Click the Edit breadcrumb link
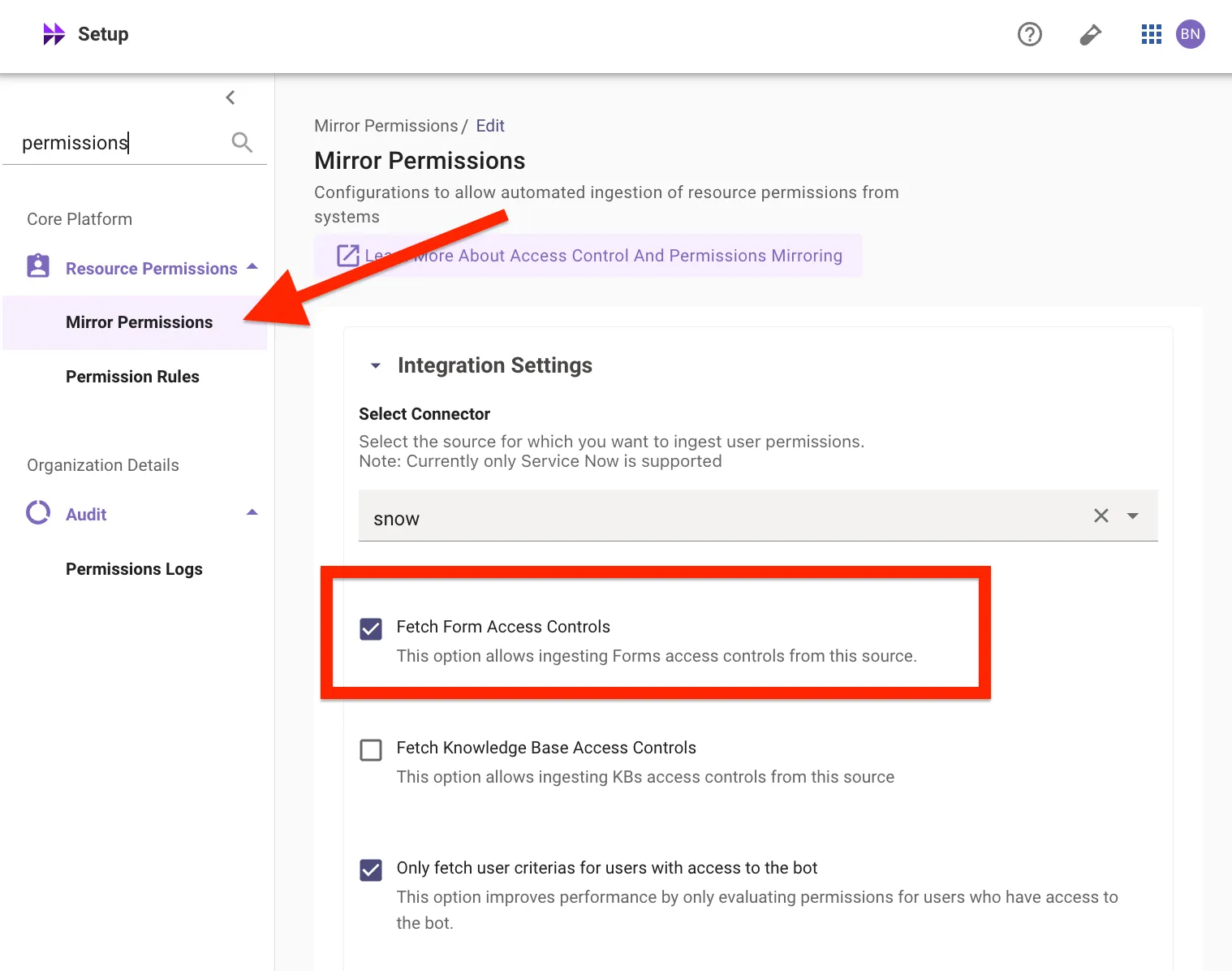 (490, 126)
